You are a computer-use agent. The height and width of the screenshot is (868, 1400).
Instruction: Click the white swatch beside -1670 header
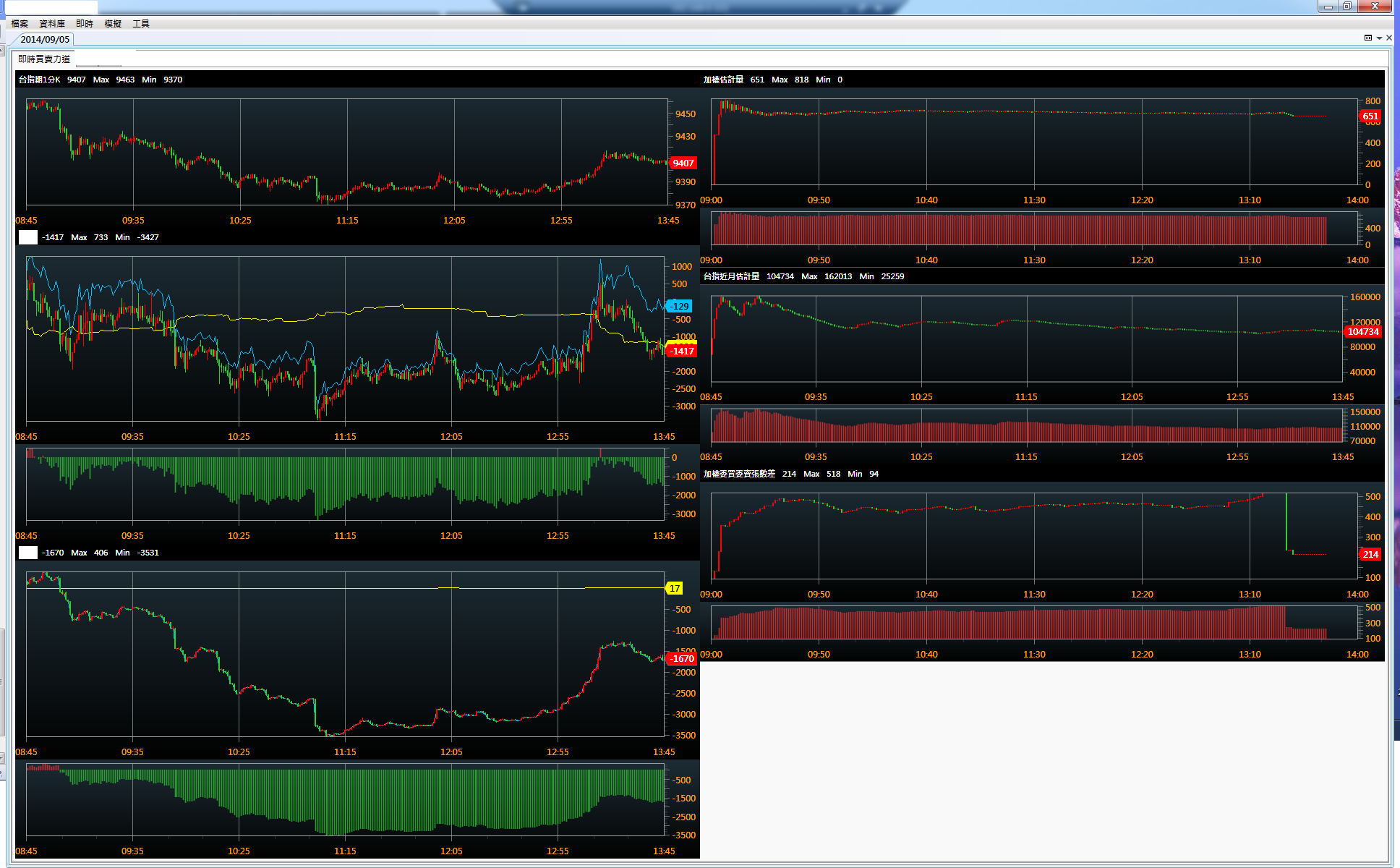[x=27, y=553]
